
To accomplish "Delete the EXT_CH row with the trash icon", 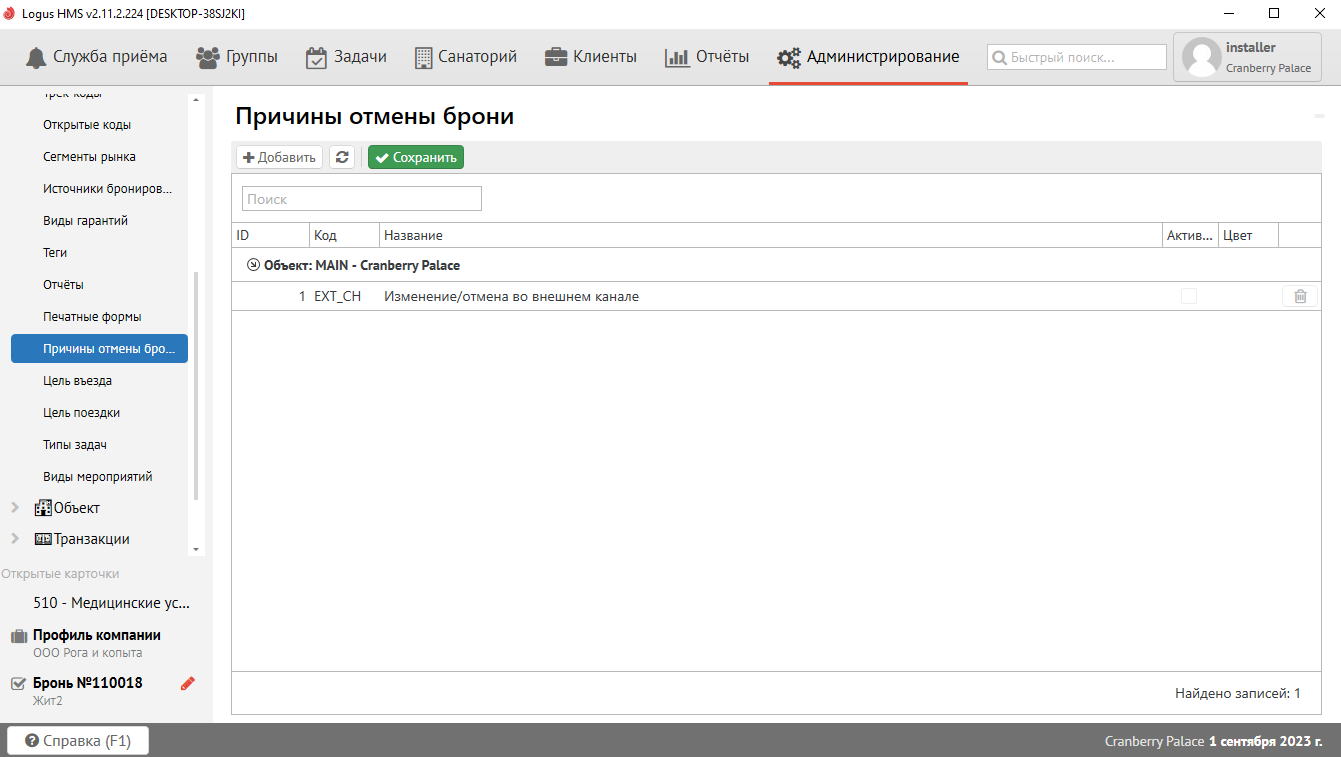I will coord(1300,296).
